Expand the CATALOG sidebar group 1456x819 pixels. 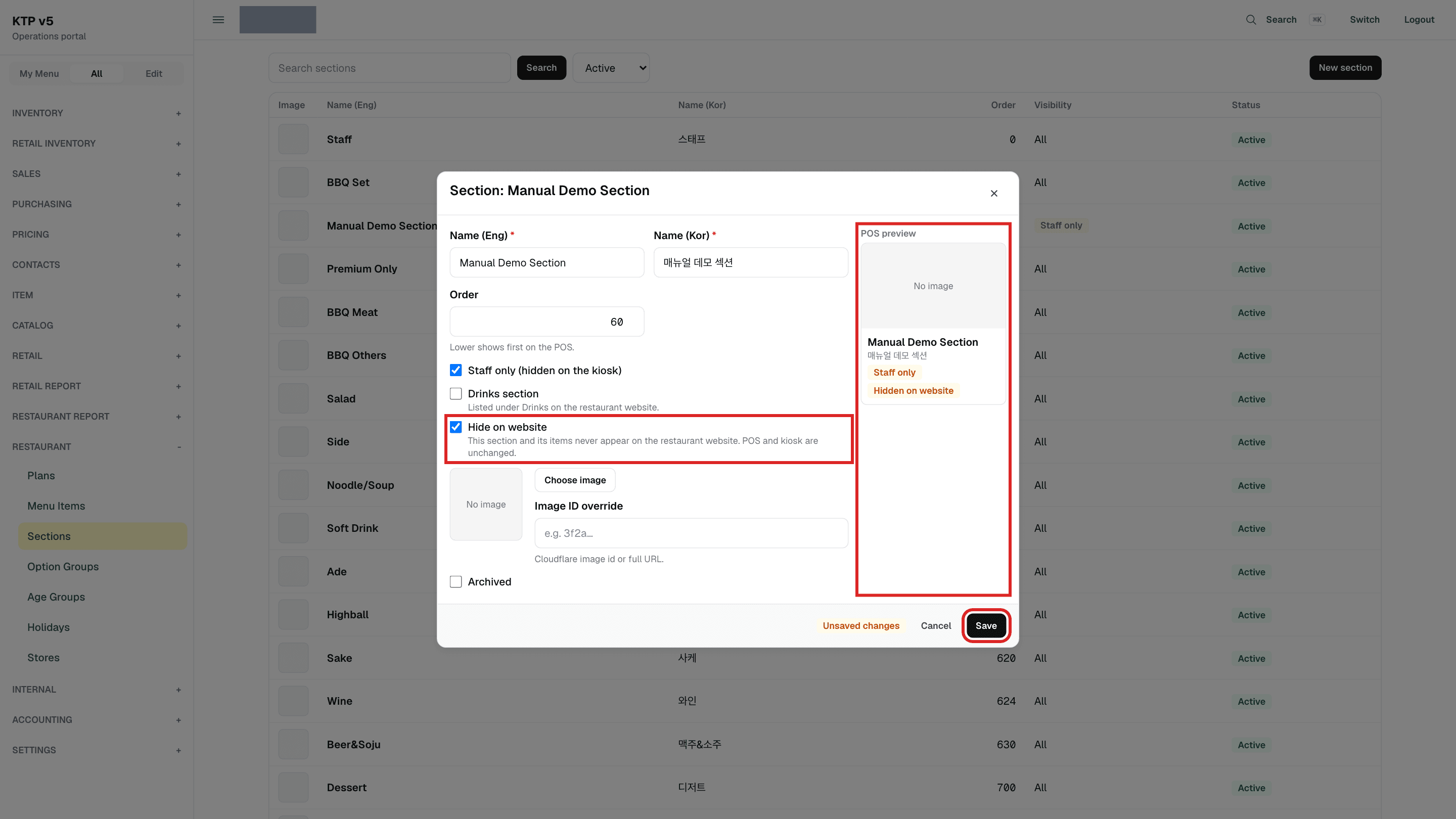[x=96, y=326]
